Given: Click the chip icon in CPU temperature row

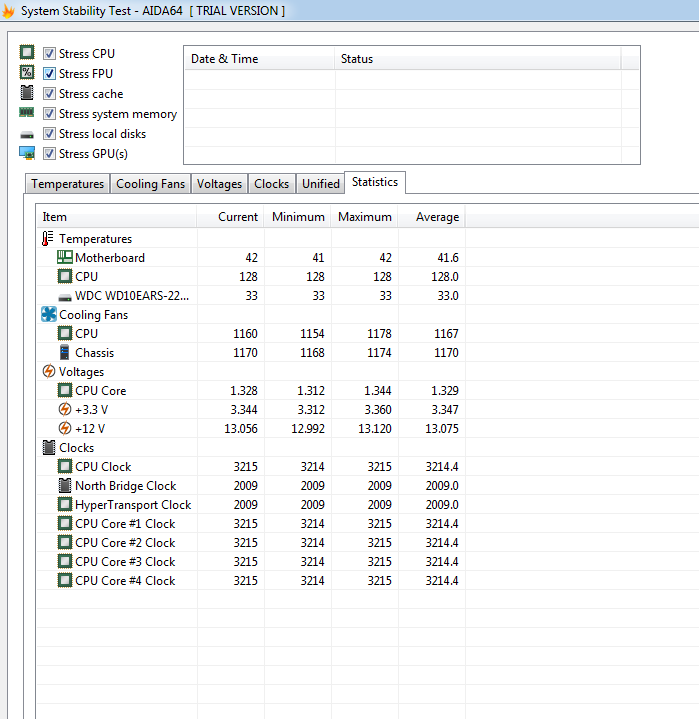Looking at the screenshot, I should pyautogui.click(x=65, y=277).
